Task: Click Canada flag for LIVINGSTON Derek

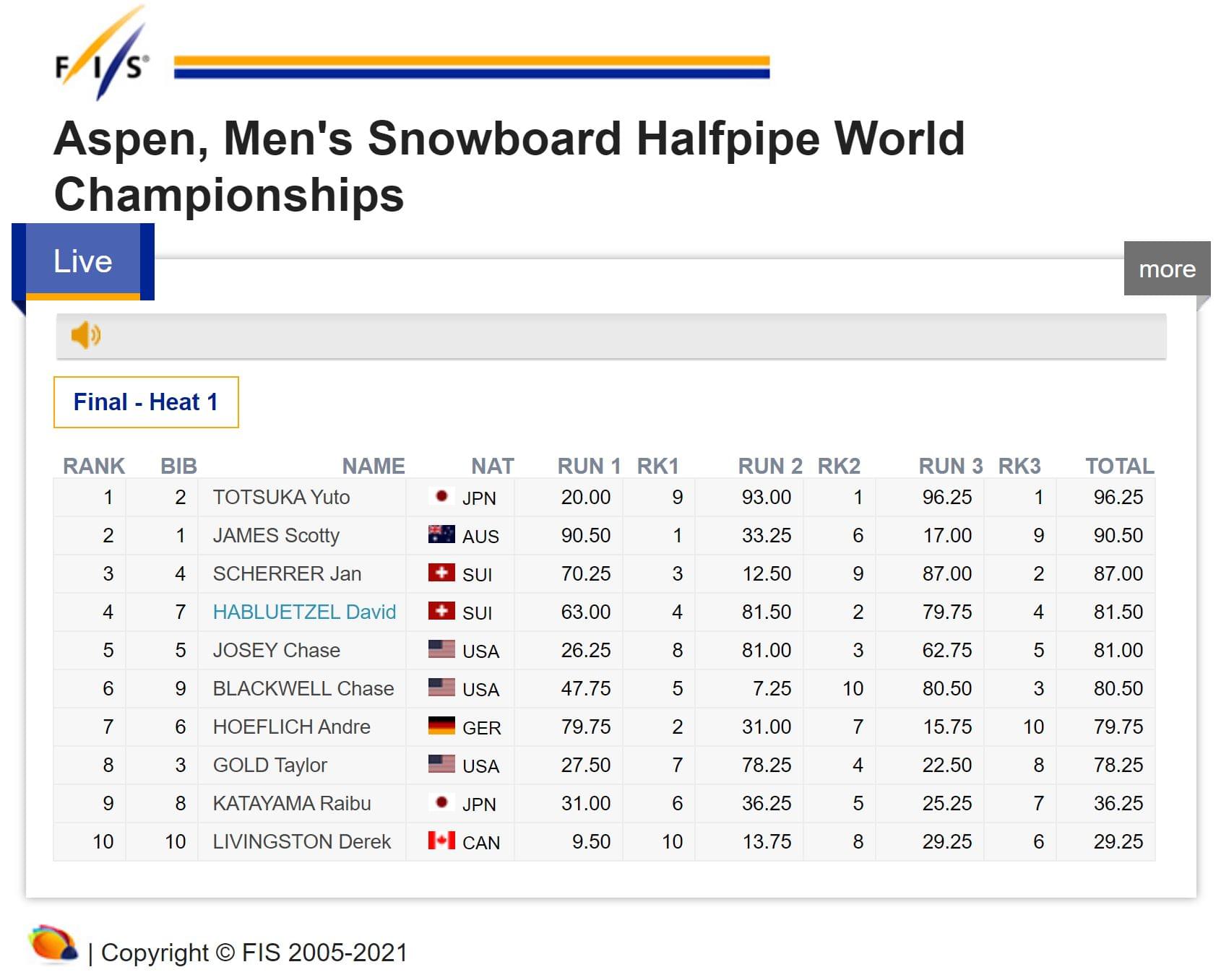Action: click(441, 841)
